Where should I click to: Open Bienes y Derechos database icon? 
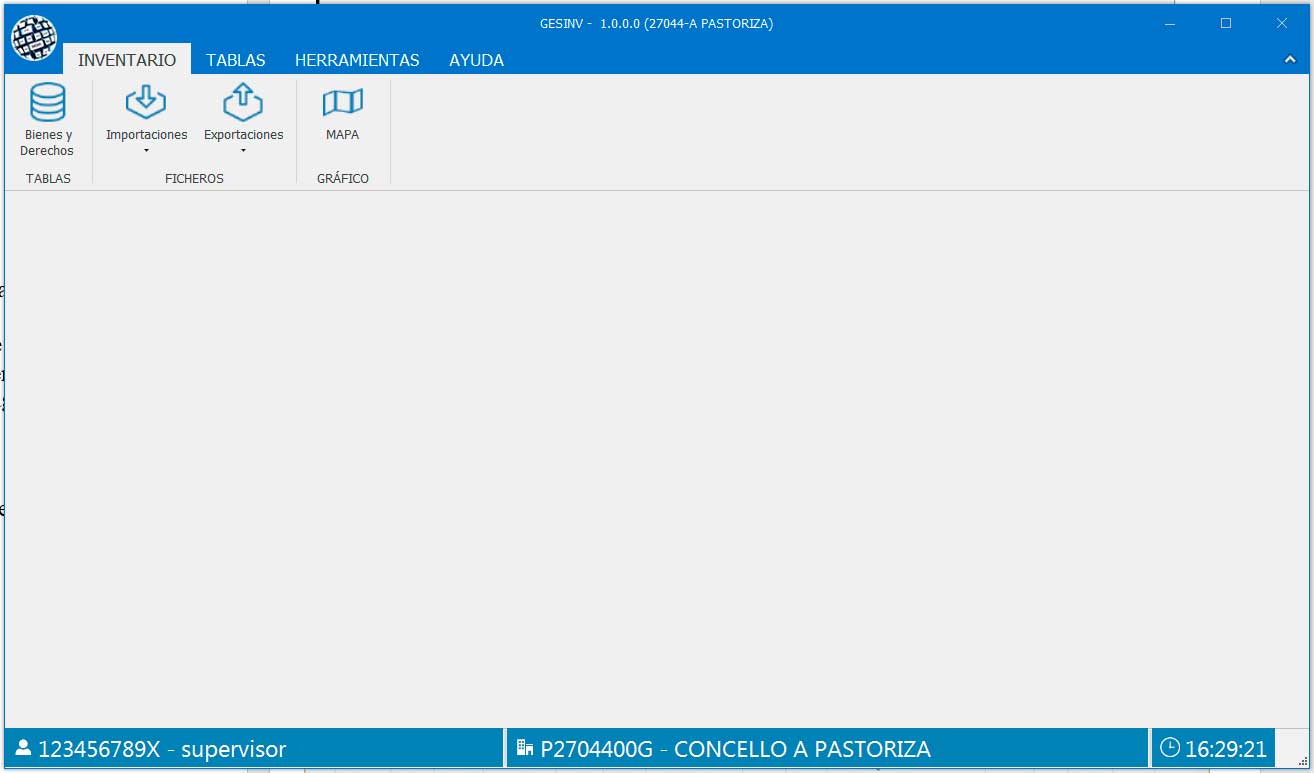click(47, 103)
